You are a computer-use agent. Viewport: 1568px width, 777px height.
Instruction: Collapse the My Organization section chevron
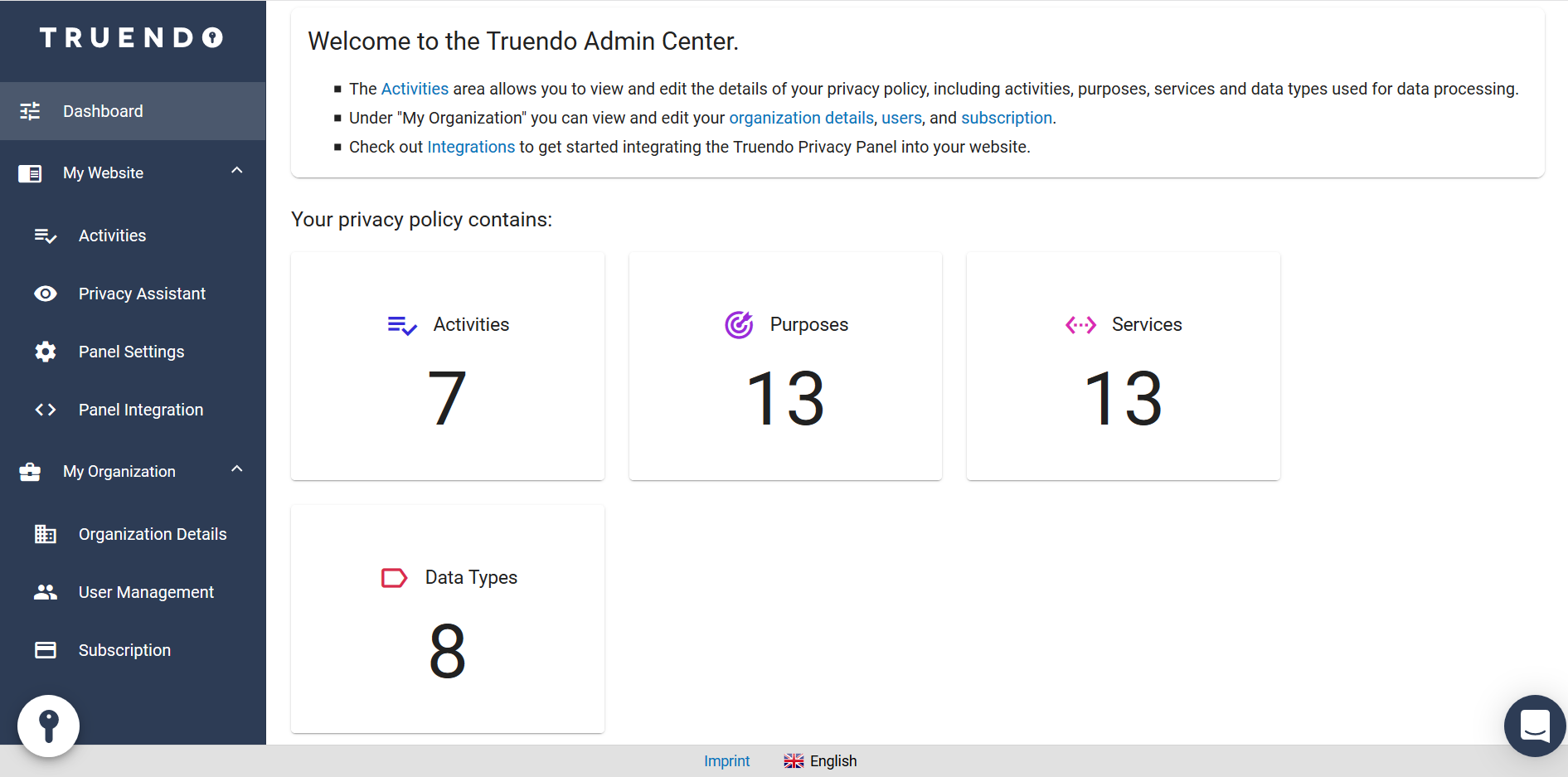point(237,469)
